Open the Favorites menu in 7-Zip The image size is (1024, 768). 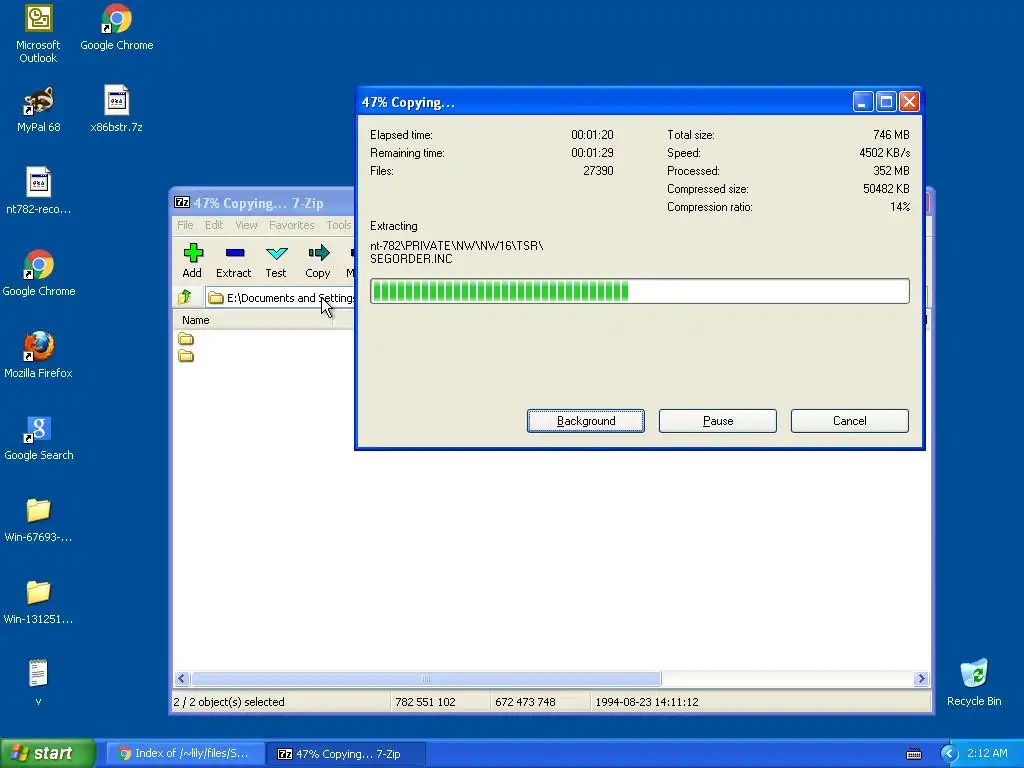click(291, 225)
